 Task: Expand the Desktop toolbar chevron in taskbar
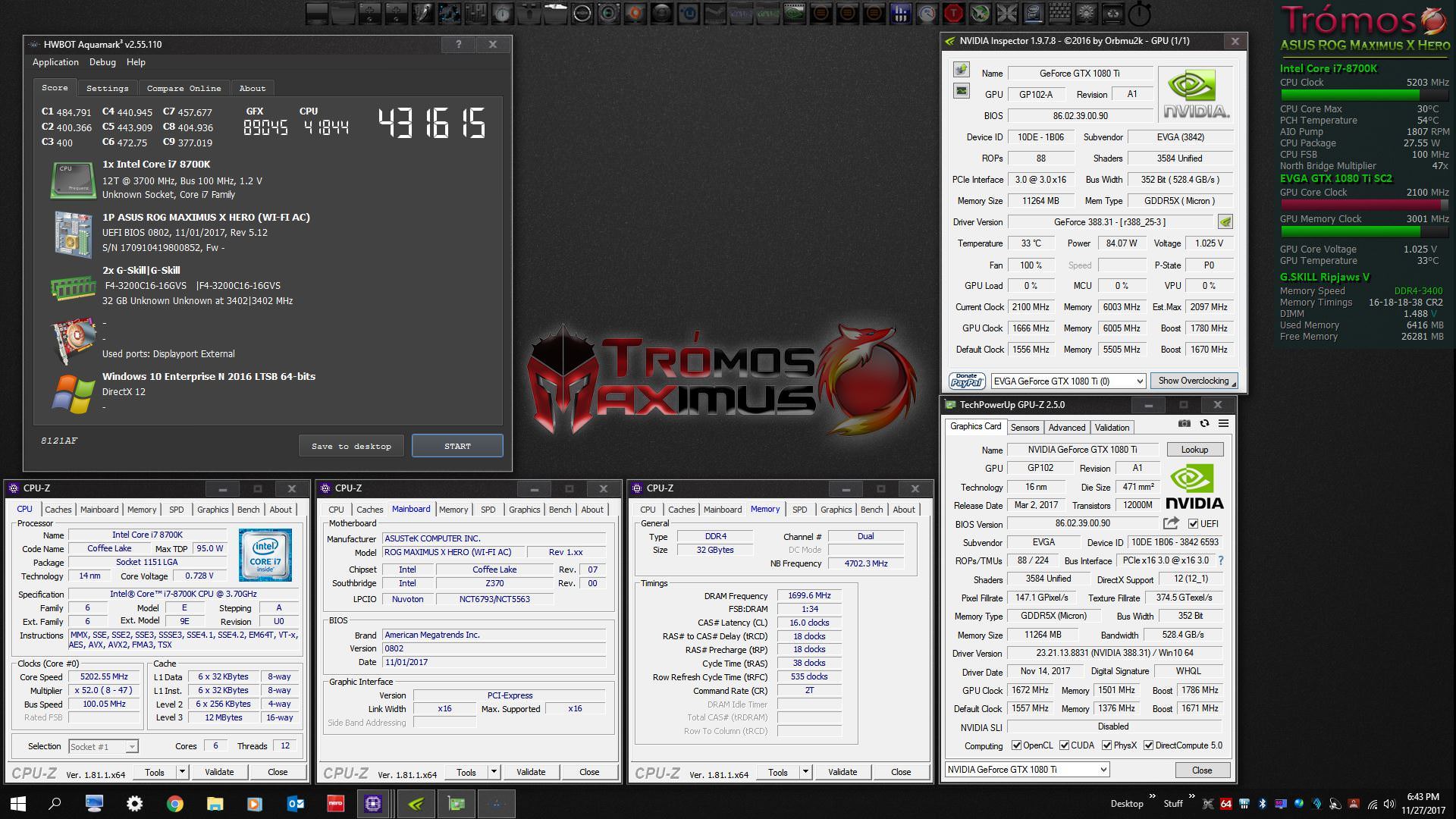[1153, 796]
